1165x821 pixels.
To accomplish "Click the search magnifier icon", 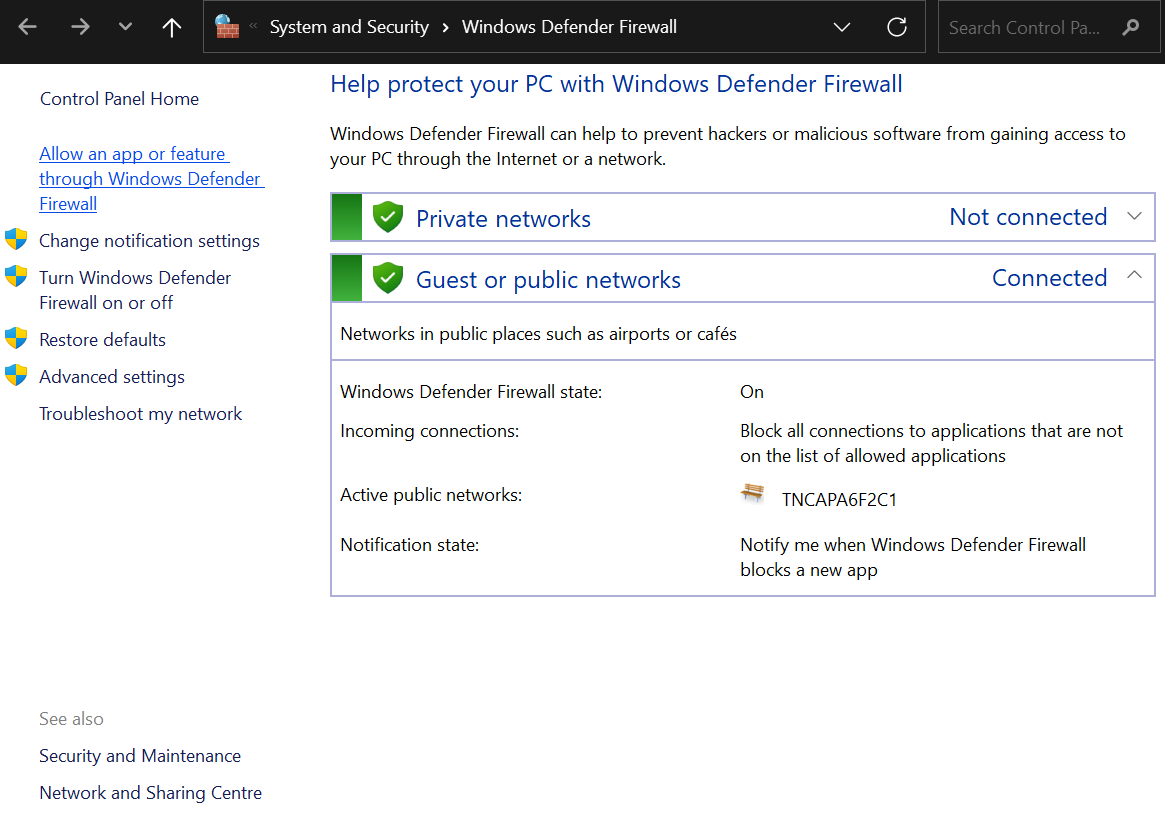I will [1131, 27].
